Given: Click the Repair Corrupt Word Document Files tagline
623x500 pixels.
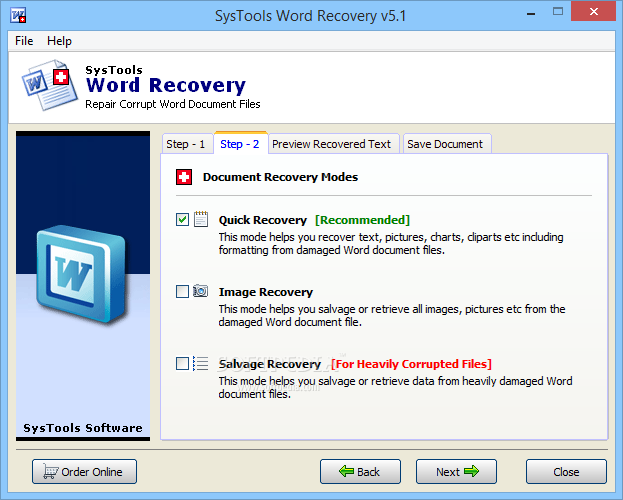Looking at the screenshot, I should tap(172, 104).
